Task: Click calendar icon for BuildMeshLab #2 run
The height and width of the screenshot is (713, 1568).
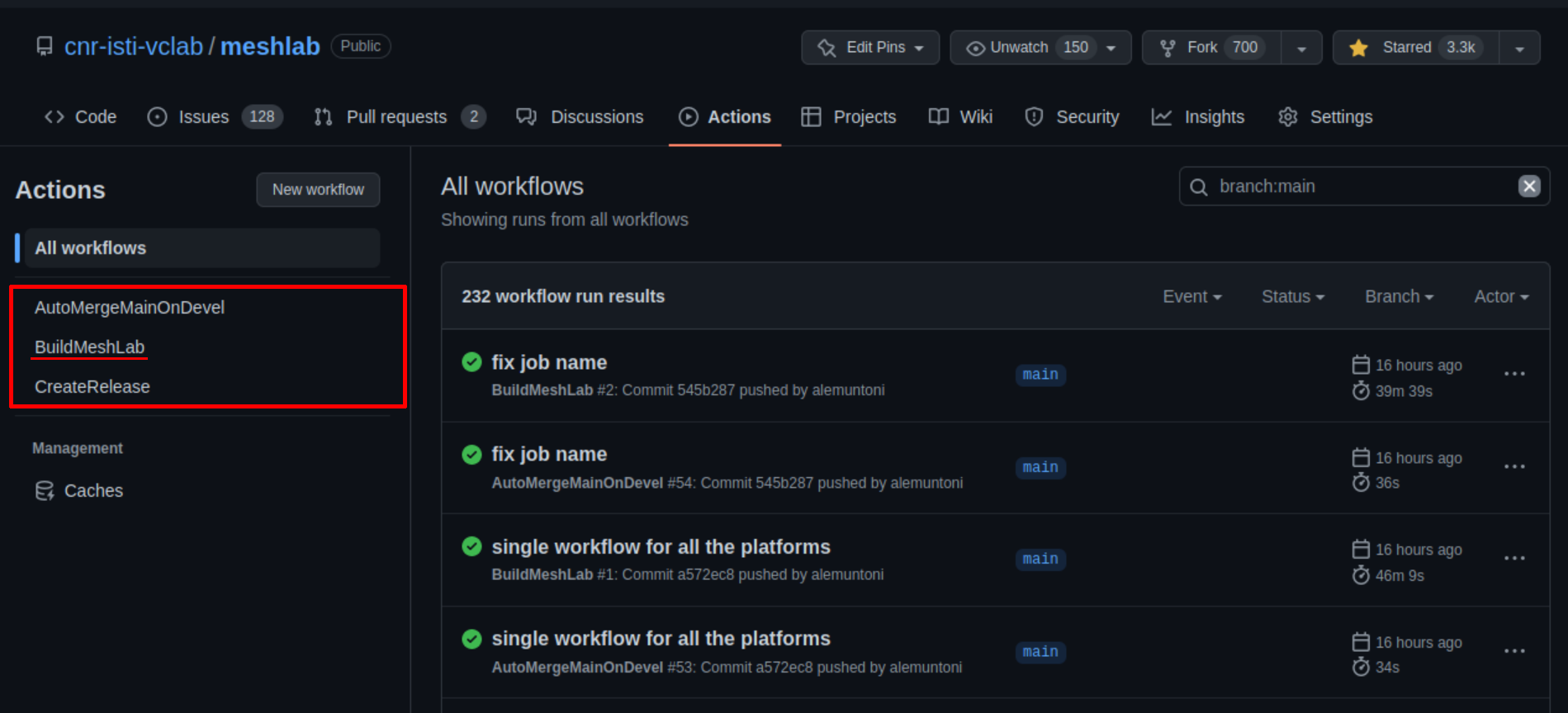Action: point(1361,365)
